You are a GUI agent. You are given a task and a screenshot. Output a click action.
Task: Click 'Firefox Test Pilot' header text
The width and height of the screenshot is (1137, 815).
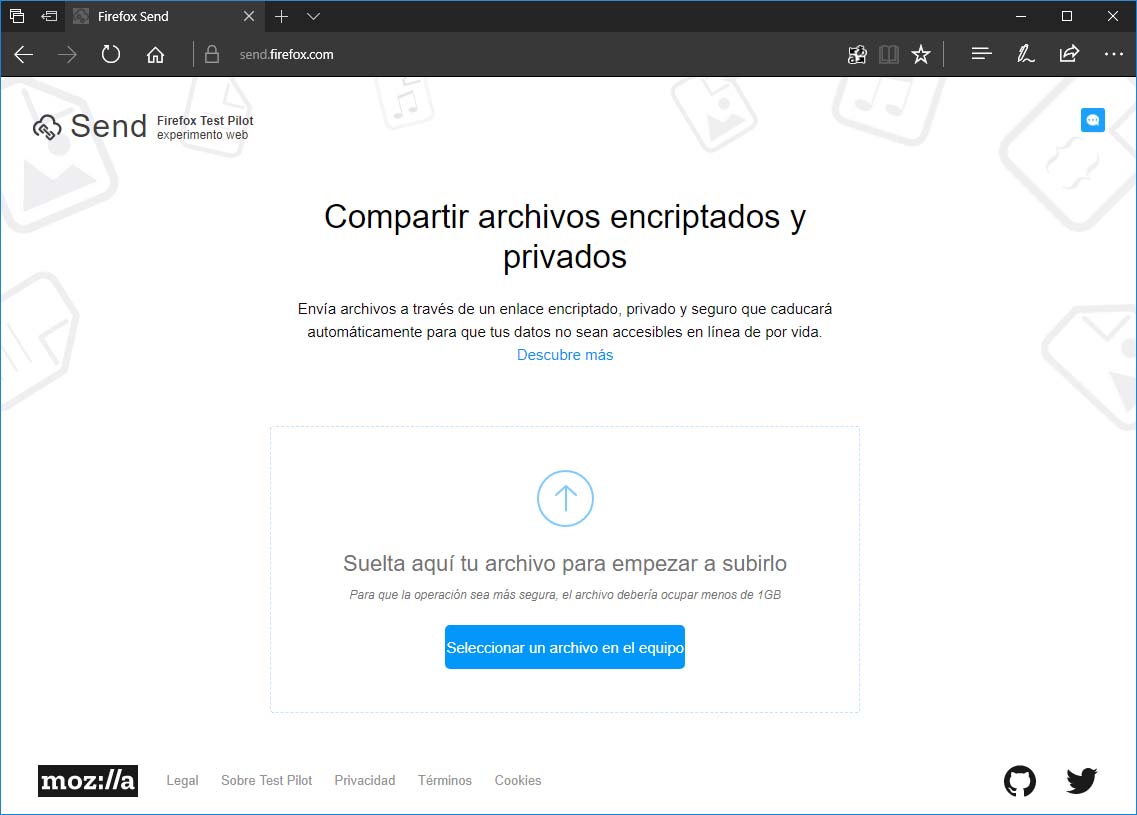[205, 120]
